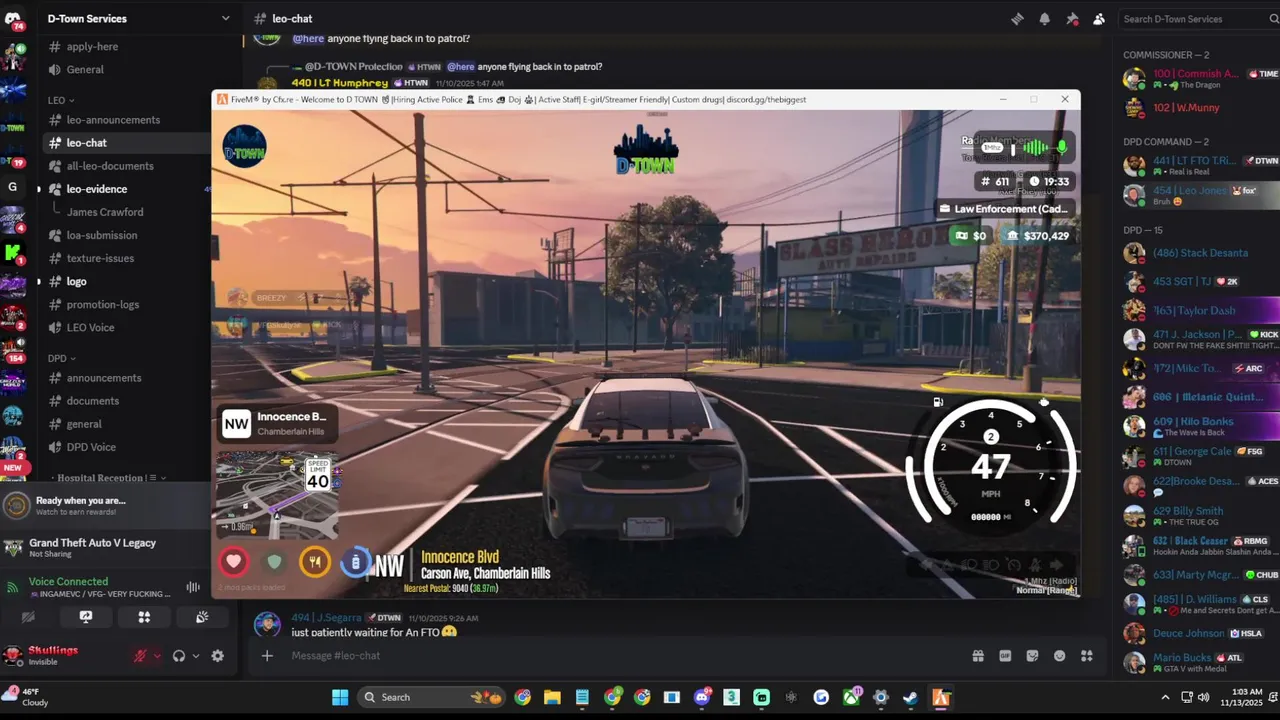This screenshot has width=1280, height=720.
Task: Click the Windows taskbar Search box
Action: [x=432, y=697]
